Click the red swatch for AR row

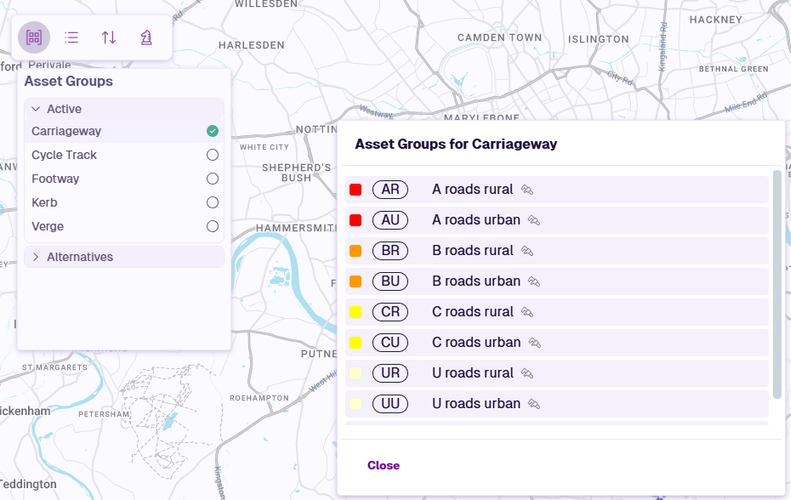pyautogui.click(x=356, y=190)
